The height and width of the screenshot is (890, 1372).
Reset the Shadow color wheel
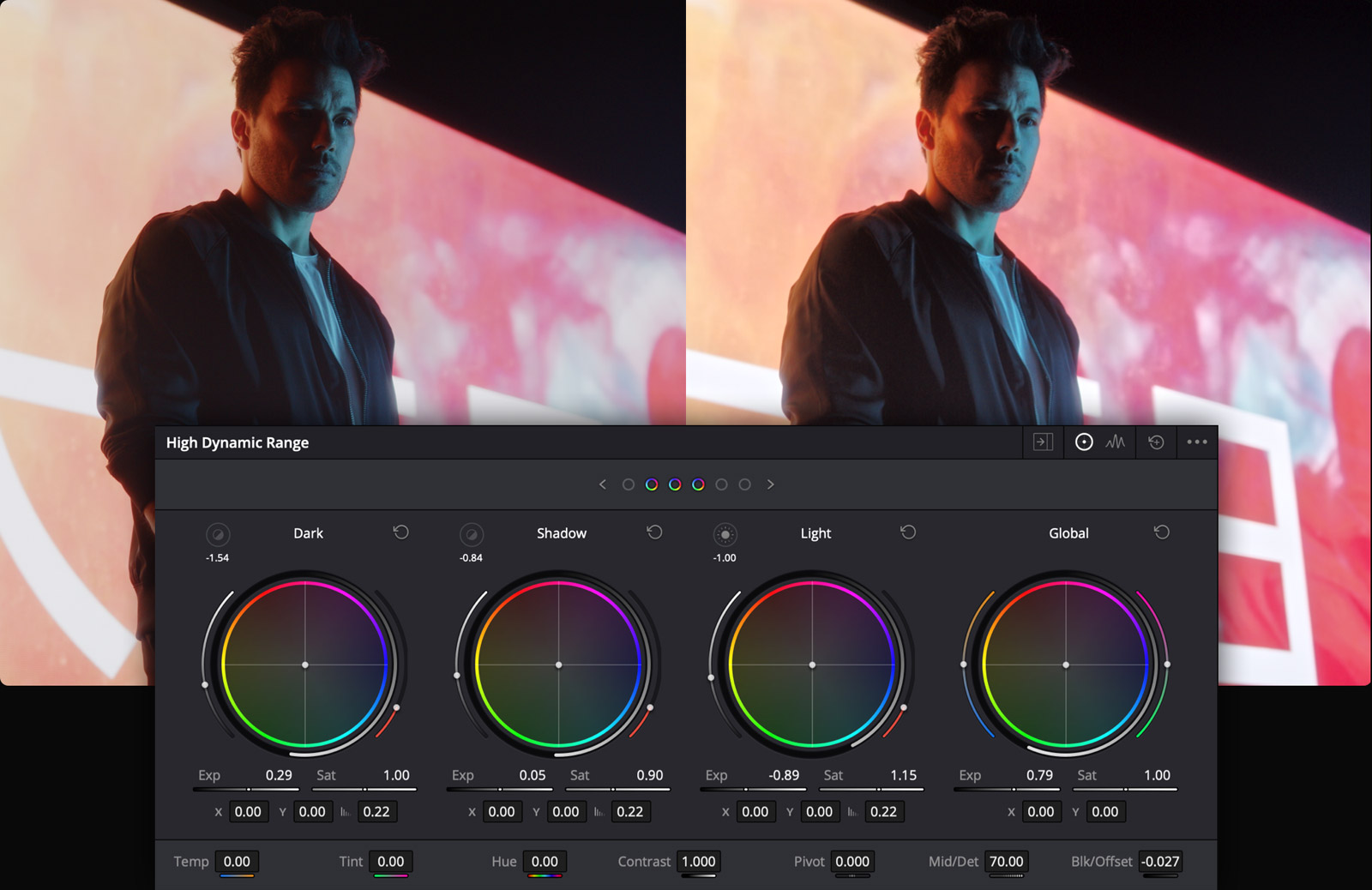654,532
